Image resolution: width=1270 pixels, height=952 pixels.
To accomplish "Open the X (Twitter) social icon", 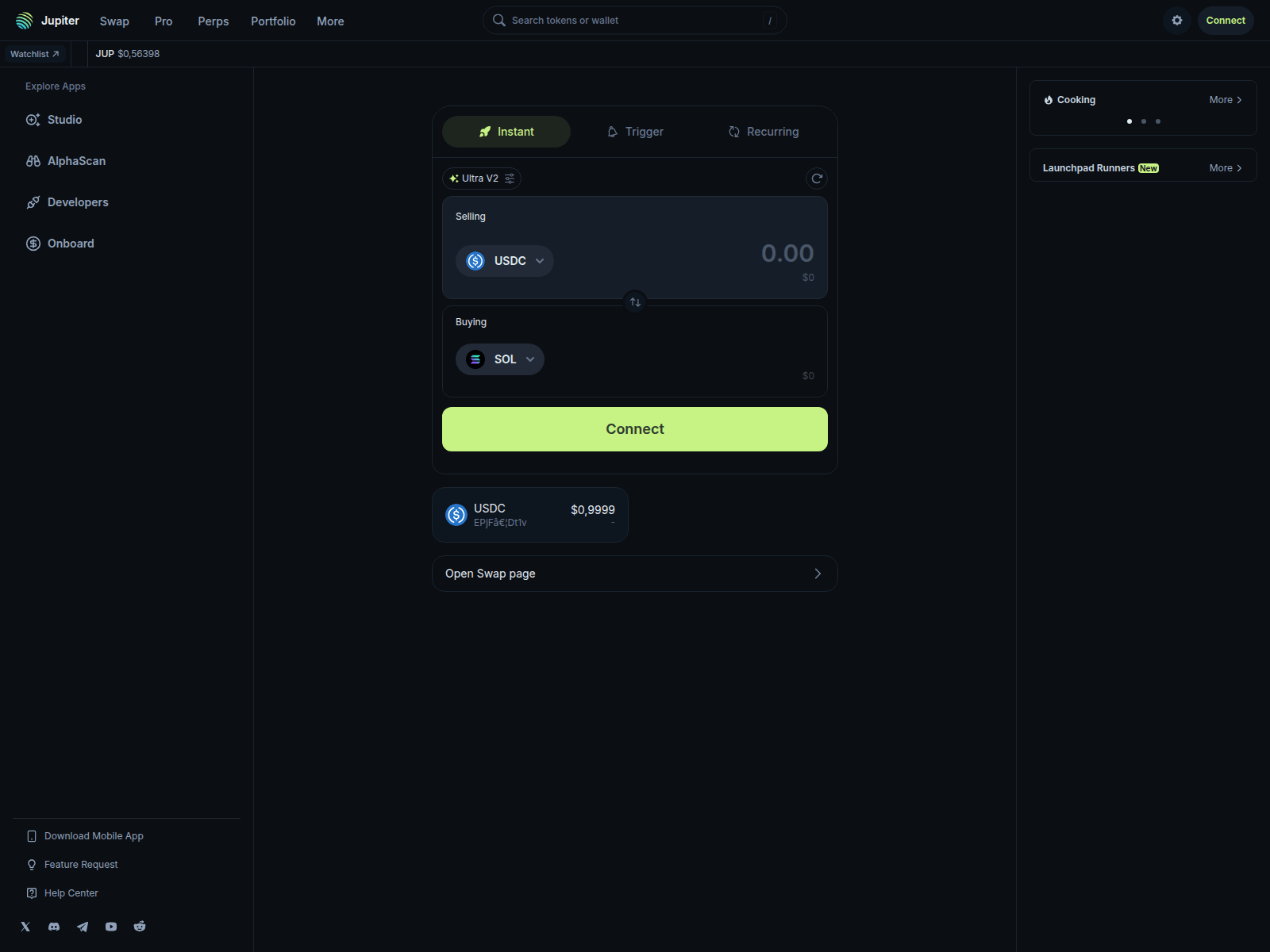I will coord(25,927).
